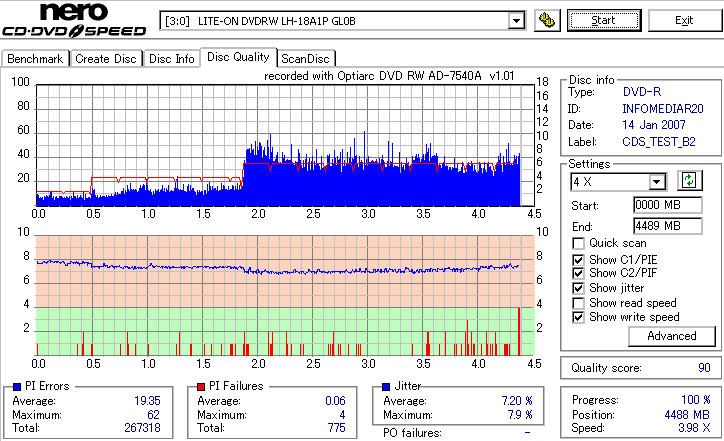This screenshot has height=441, width=724.
Task: Go to the Disc Info tab
Action: coord(172,59)
